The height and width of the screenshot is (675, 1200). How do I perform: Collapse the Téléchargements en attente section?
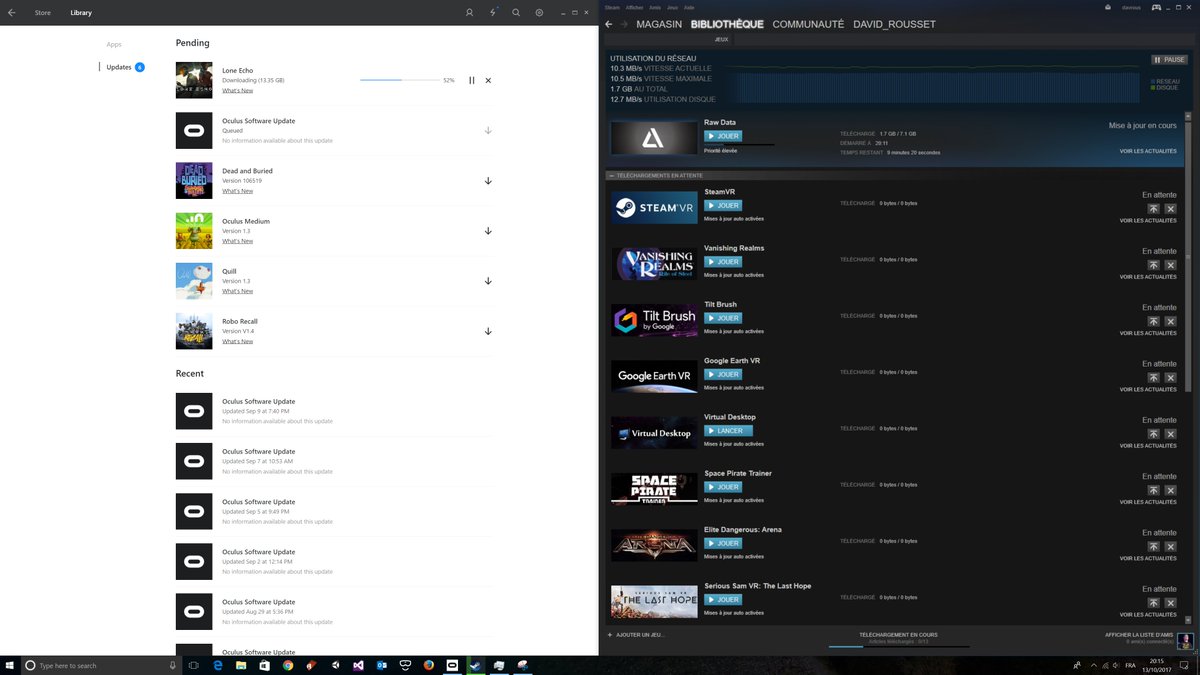(611, 175)
